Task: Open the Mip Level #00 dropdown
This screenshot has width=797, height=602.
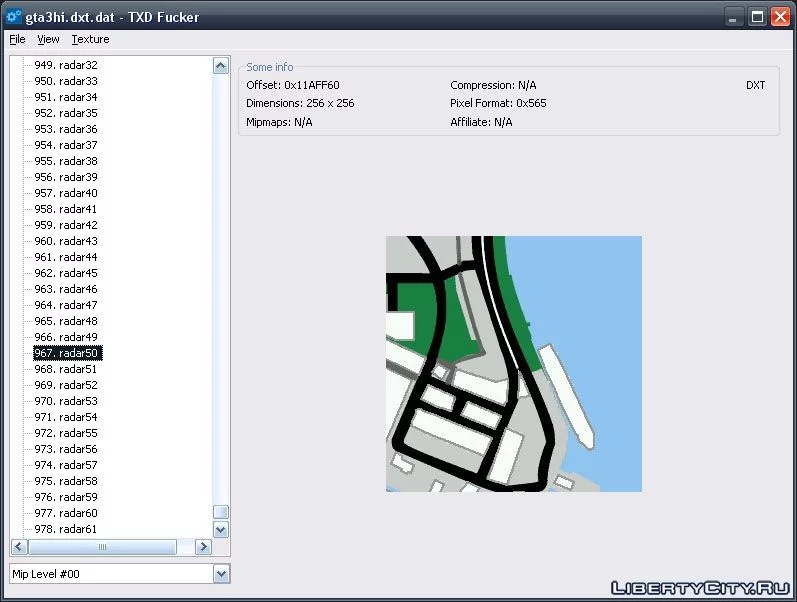Action: click(221, 575)
